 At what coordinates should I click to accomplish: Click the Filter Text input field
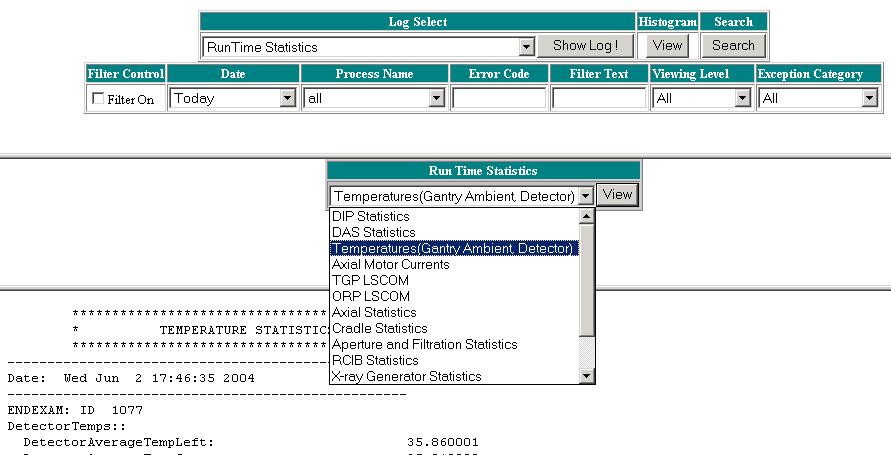pyautogui.click(x=599, y=98)
